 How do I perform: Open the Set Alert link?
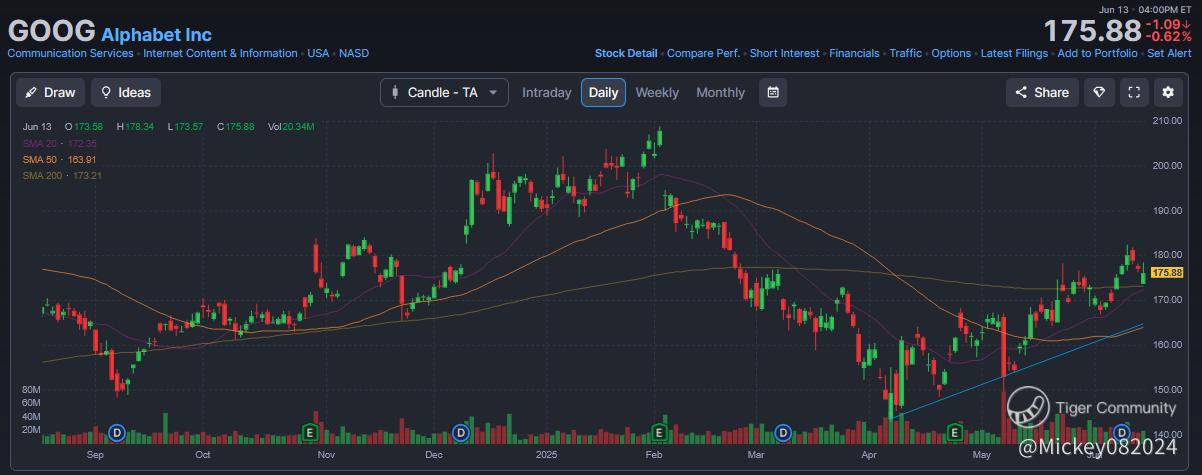coord(1169,53)
